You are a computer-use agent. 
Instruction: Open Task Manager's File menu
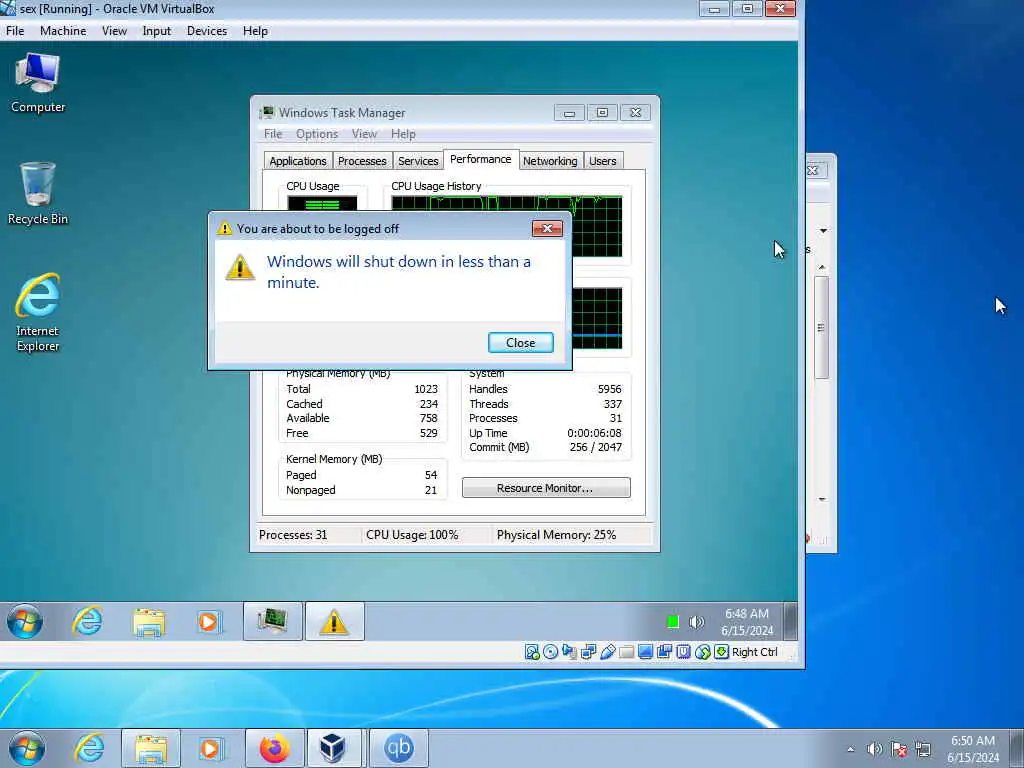click(273, 134)
